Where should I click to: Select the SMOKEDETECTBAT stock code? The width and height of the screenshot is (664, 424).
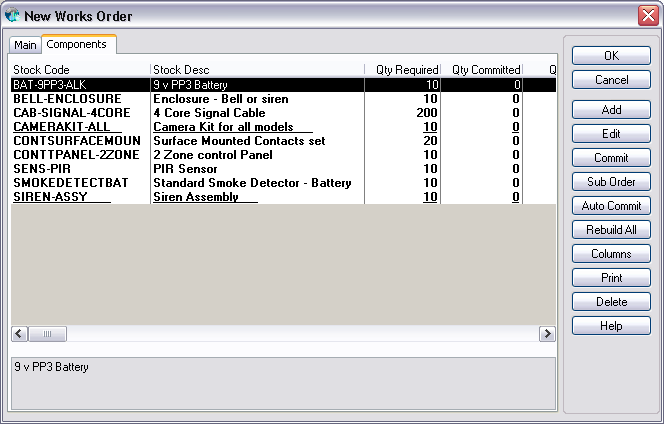coord(71,183)
